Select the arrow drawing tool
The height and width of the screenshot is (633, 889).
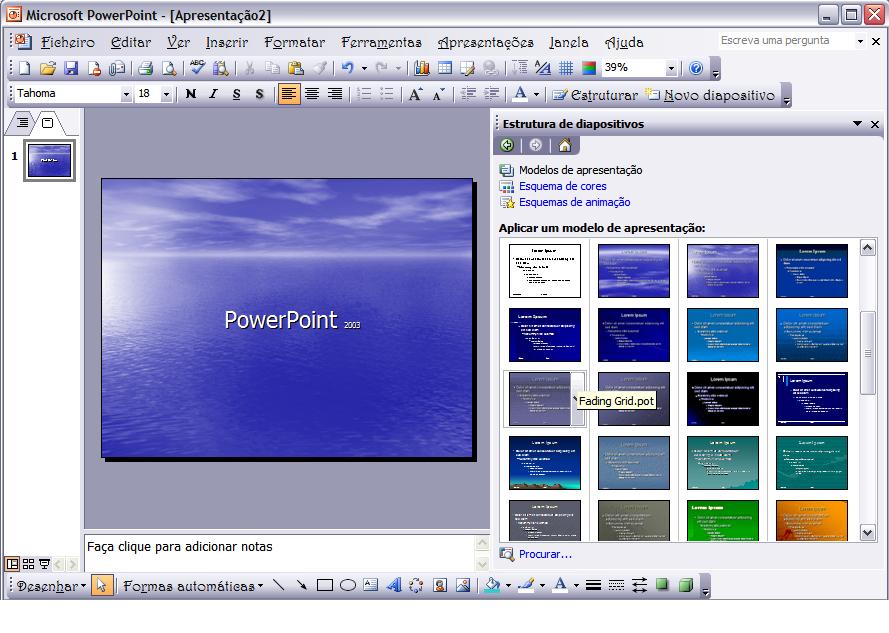pos(301,585)
